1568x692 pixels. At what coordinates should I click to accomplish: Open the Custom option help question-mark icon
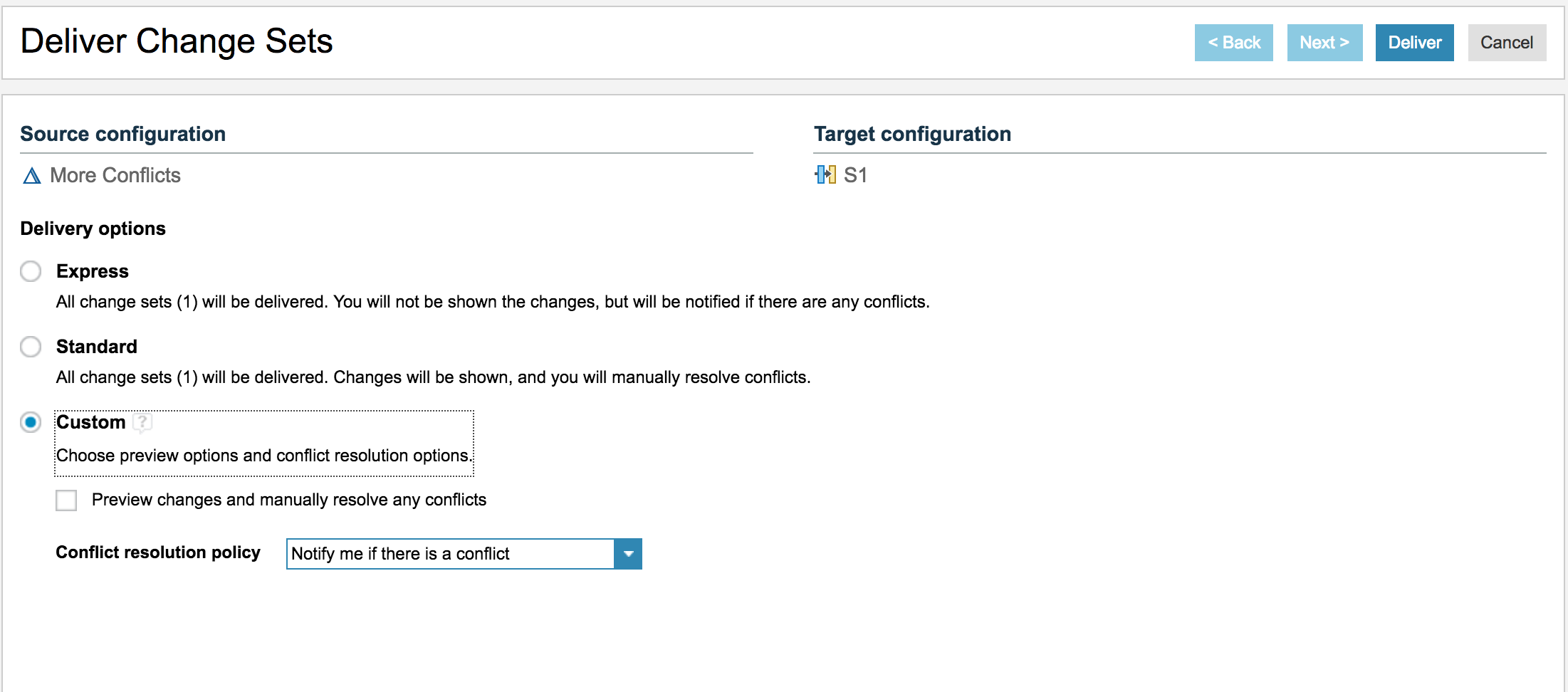(142, 423)
